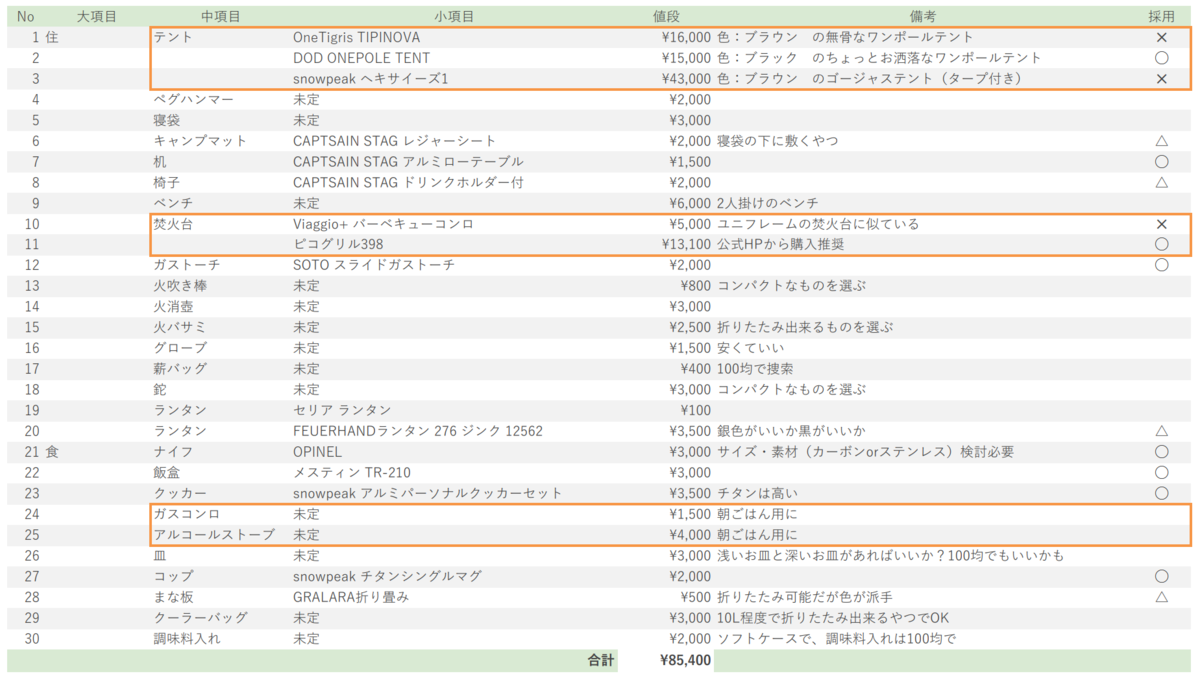The width and height of the screenshot is (1200, 678).
Task: Click the note 100均で捜索
Action: point(756,368)
